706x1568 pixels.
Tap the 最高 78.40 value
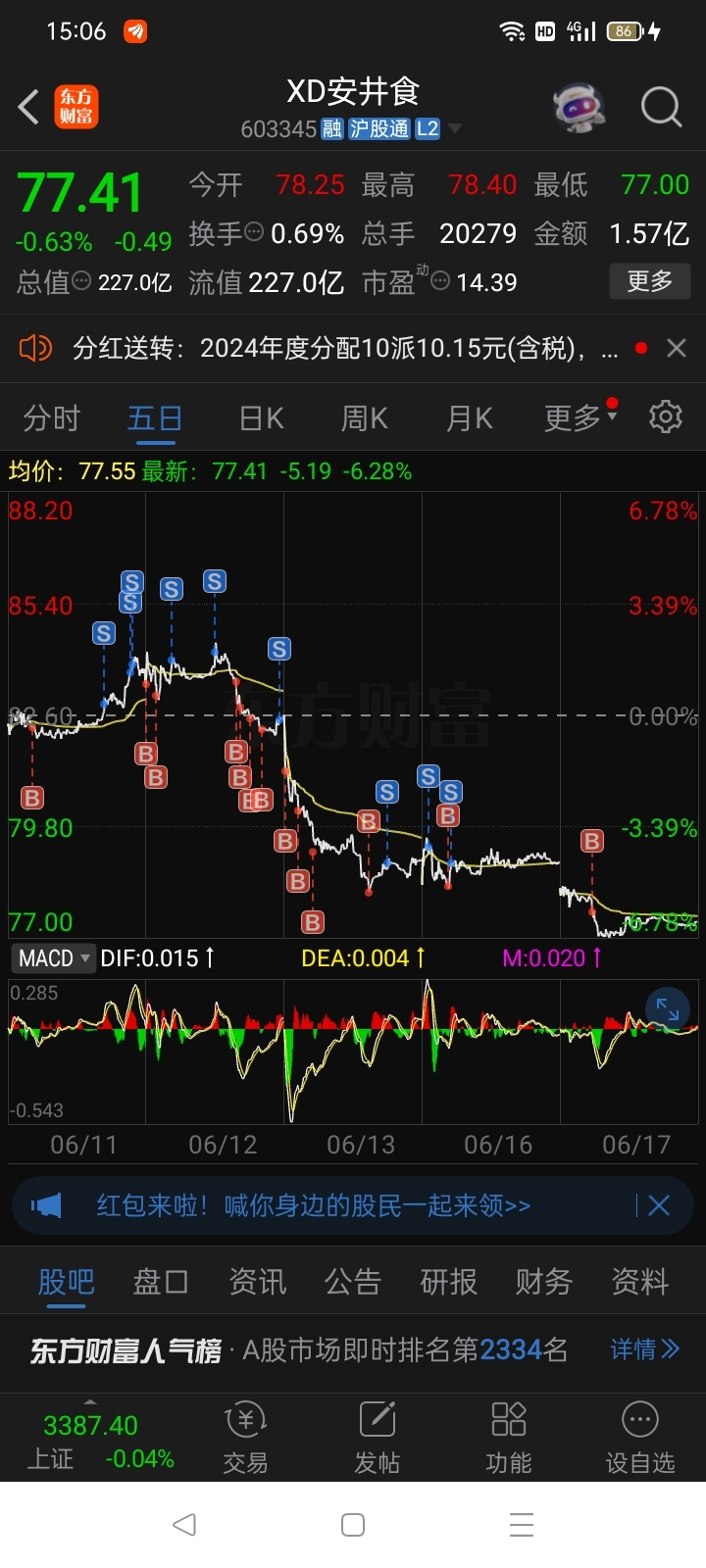[x=482, y=184]
